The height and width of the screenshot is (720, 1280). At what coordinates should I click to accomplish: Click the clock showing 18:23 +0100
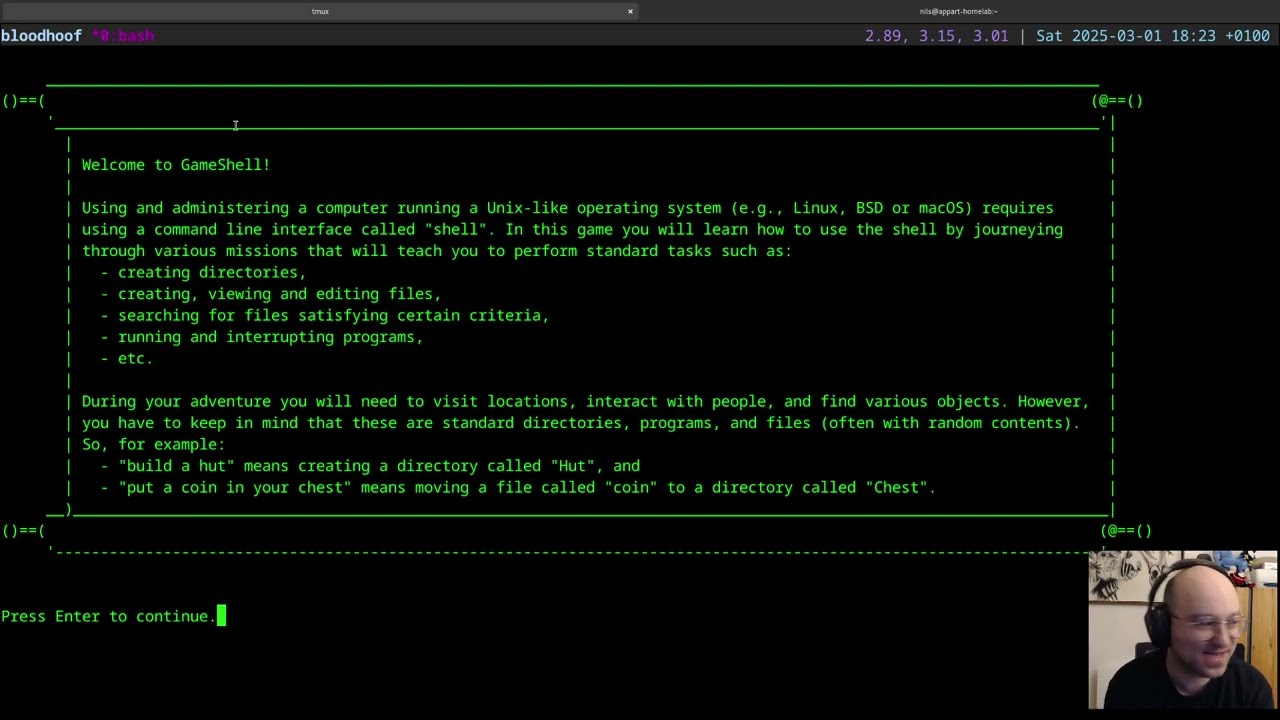tap(1220, 36)
